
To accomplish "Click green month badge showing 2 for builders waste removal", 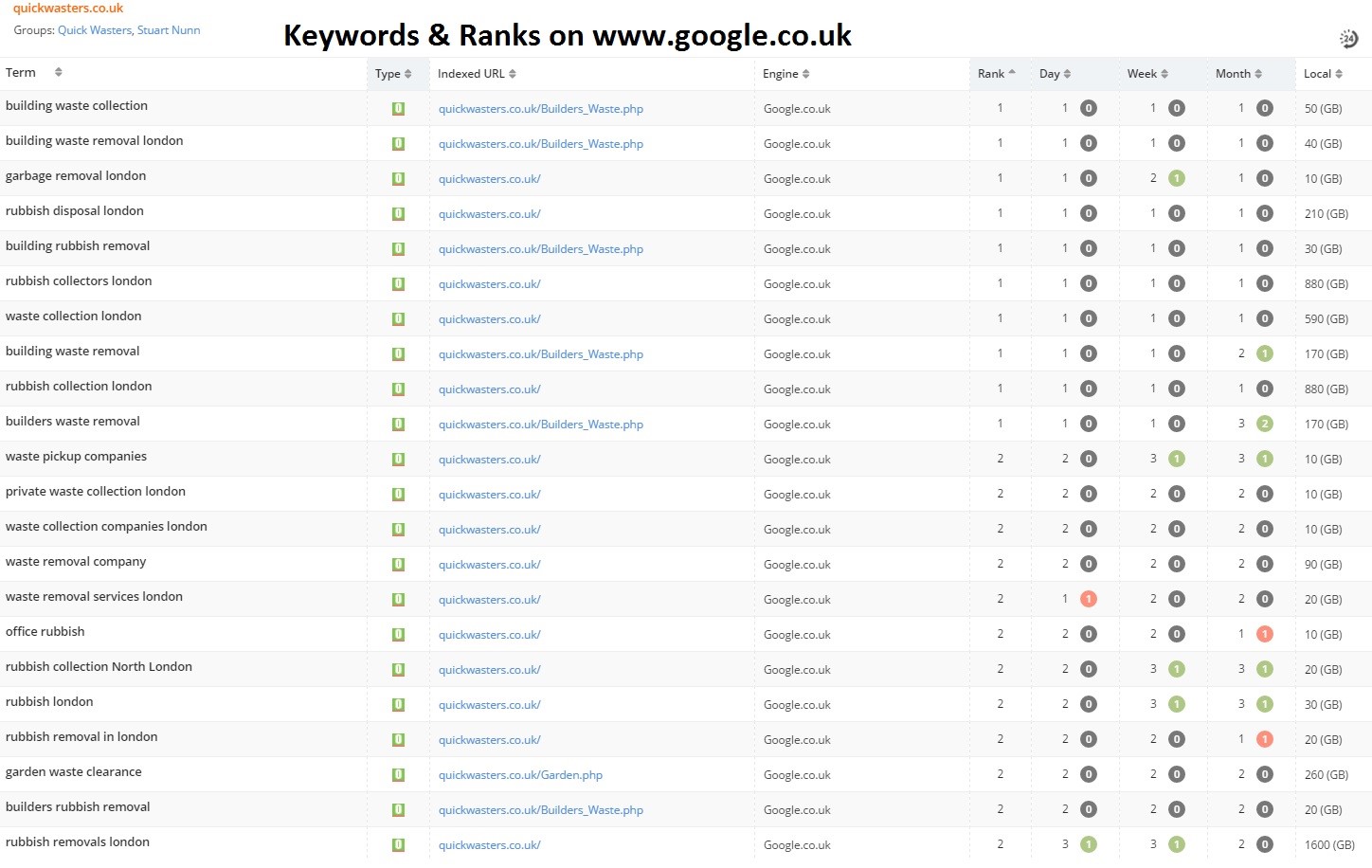I will coord(1265,424).
